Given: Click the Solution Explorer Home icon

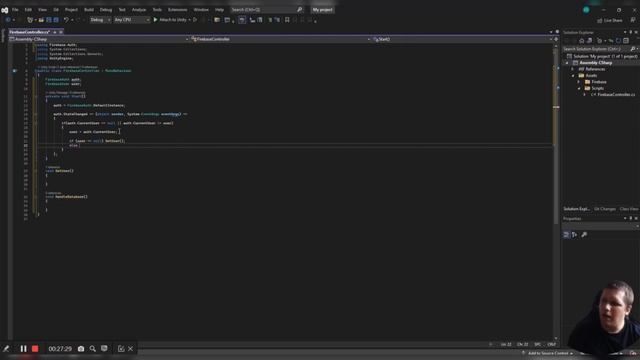Looking at the screenshot, I should (582, 40).
